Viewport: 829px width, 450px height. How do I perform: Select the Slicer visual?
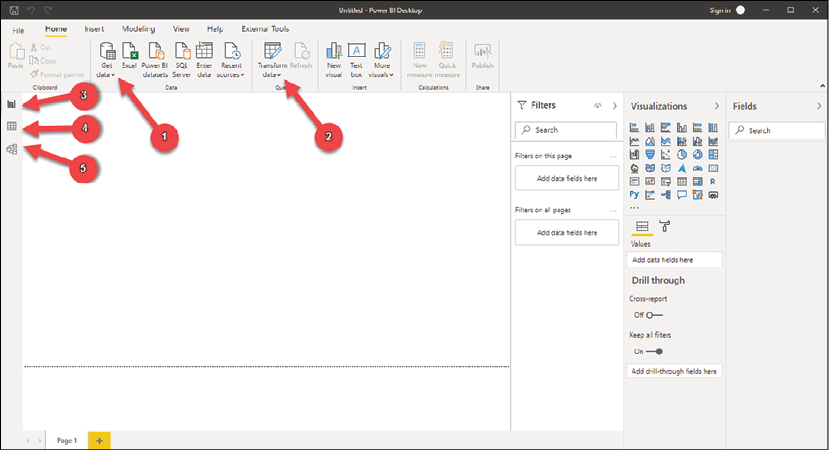coord(666,181)
